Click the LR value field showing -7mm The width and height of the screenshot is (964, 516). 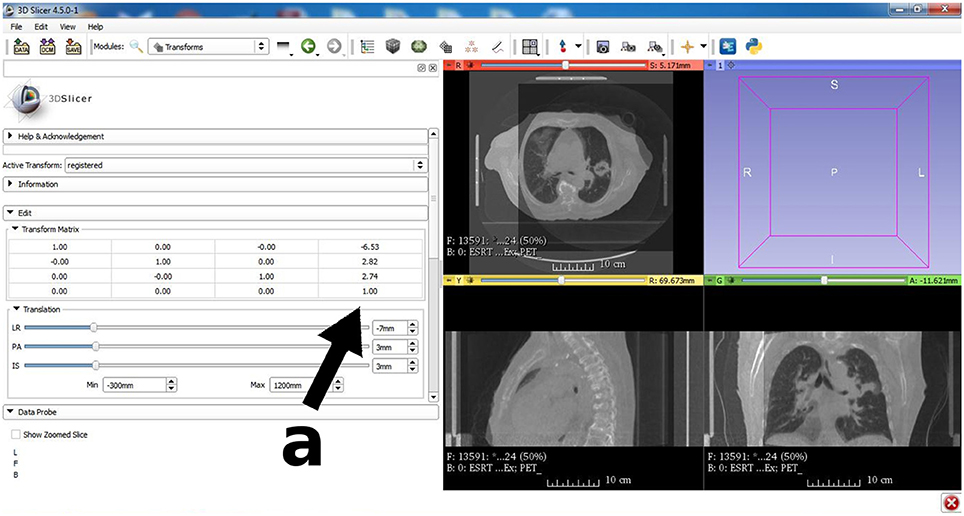pos(390,328)
